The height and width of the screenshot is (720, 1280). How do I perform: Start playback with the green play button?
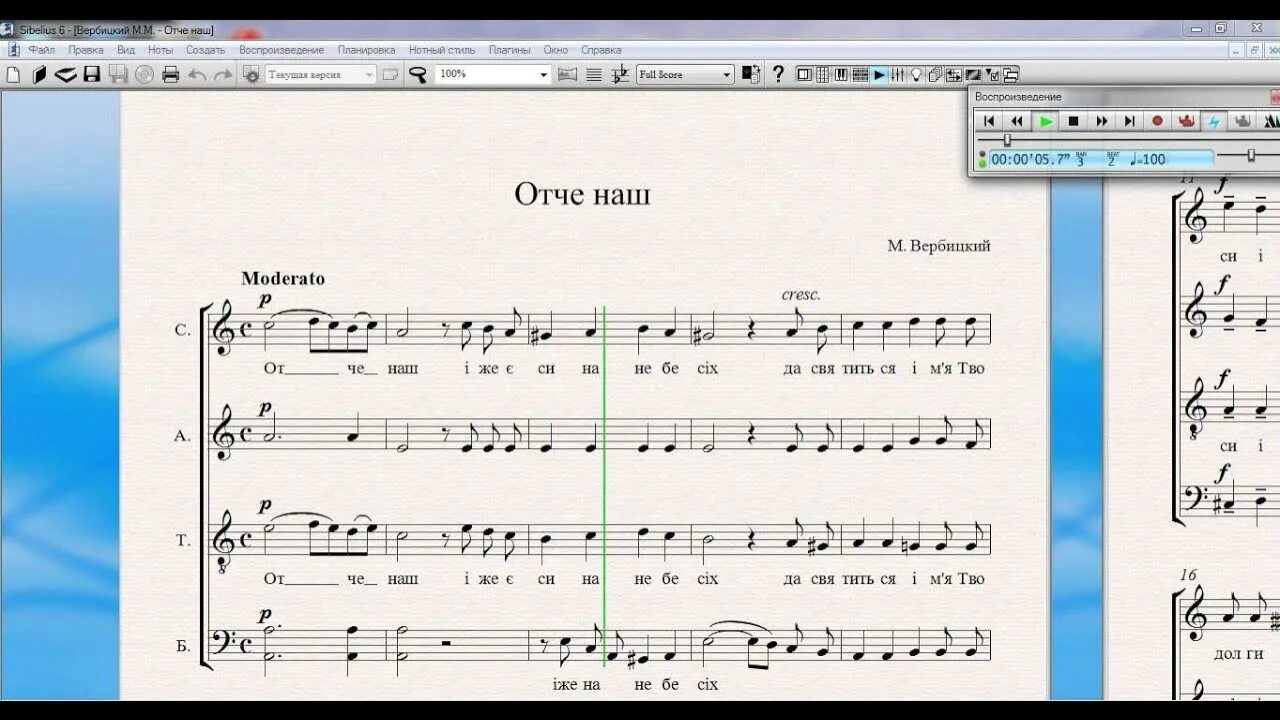(1046, 121)
